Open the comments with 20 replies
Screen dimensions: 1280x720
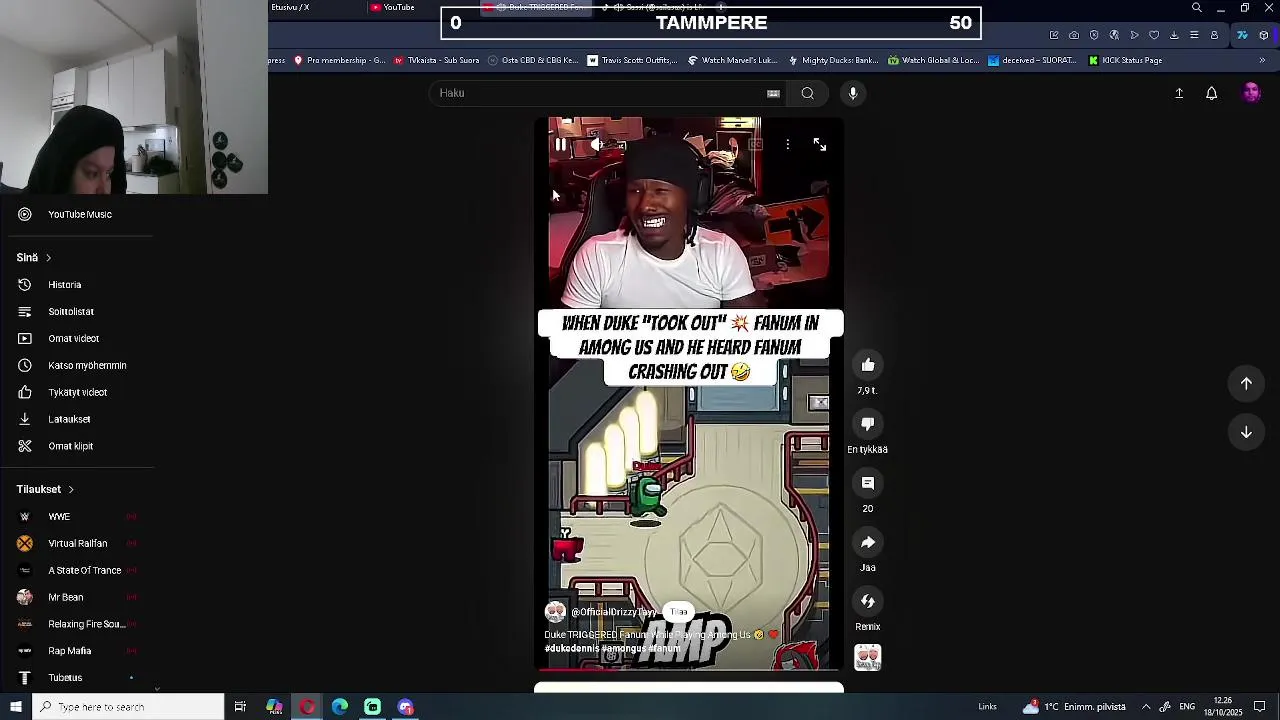tap(868, 483)
